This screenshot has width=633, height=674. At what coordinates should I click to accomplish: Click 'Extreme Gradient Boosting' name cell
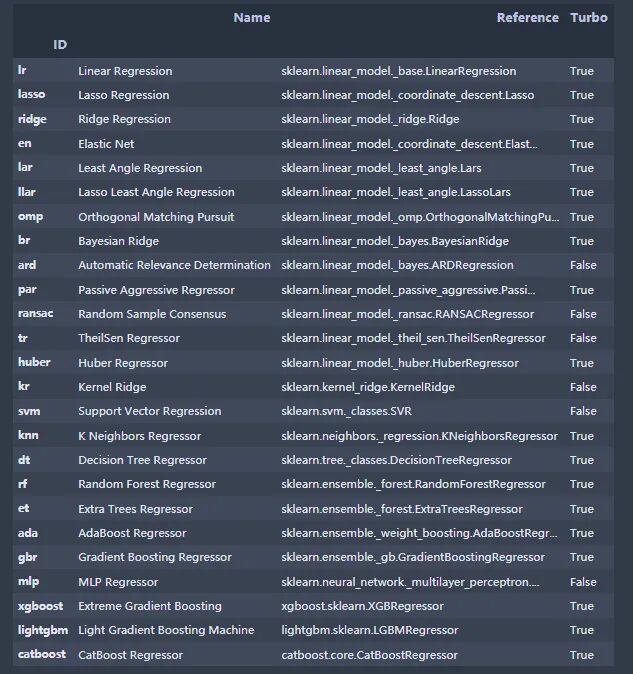150,607
